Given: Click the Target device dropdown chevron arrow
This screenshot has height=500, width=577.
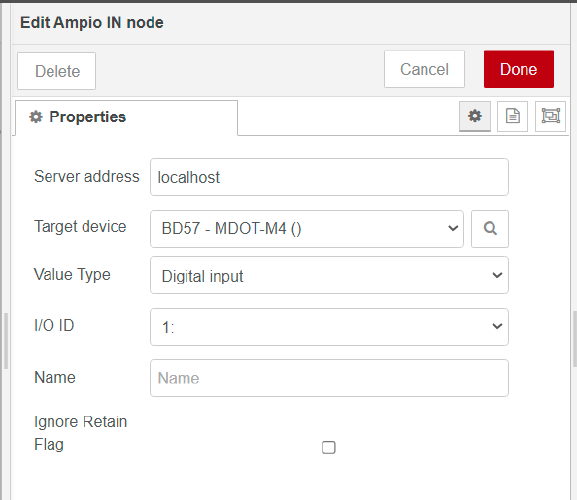Looking at the screenshot, I should 453,228.
